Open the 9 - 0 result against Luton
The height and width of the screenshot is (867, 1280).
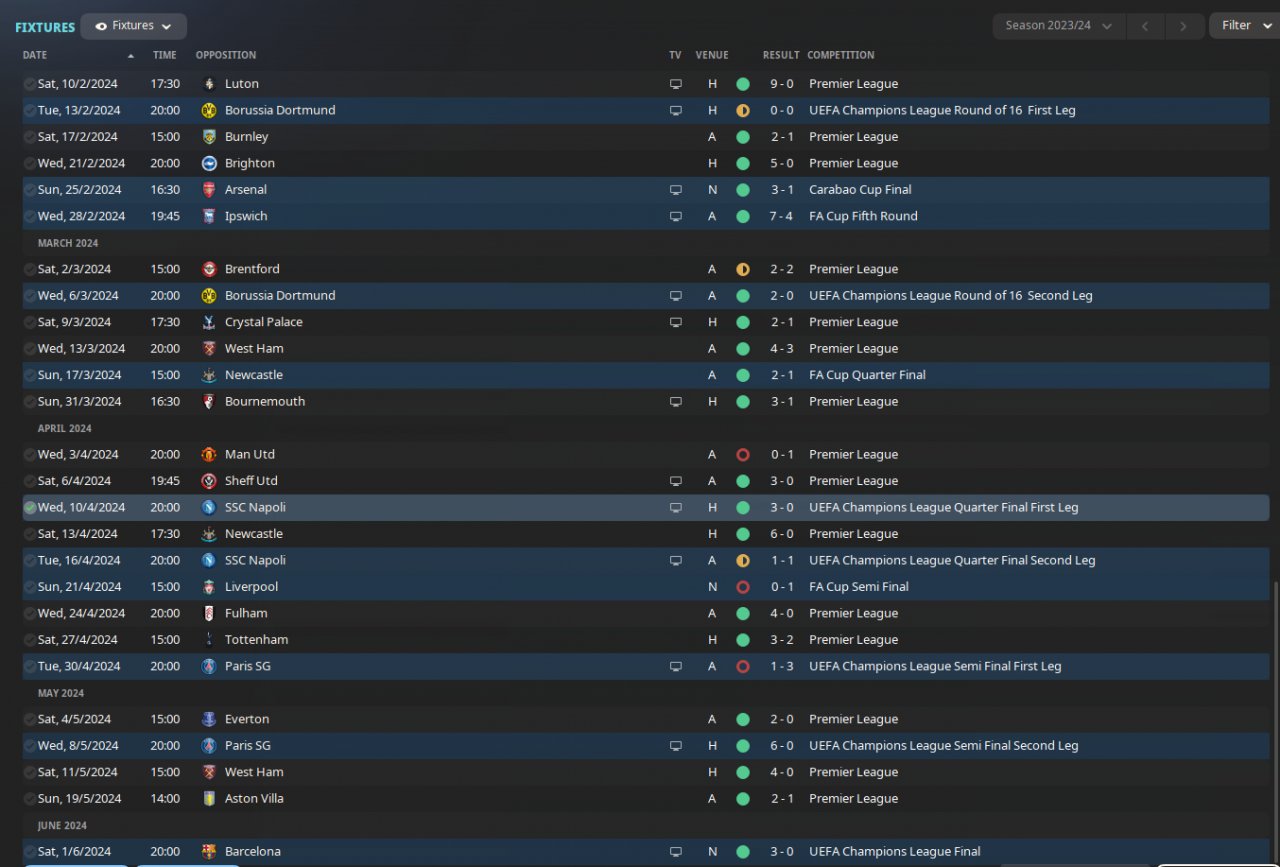[x=782, y=84]
